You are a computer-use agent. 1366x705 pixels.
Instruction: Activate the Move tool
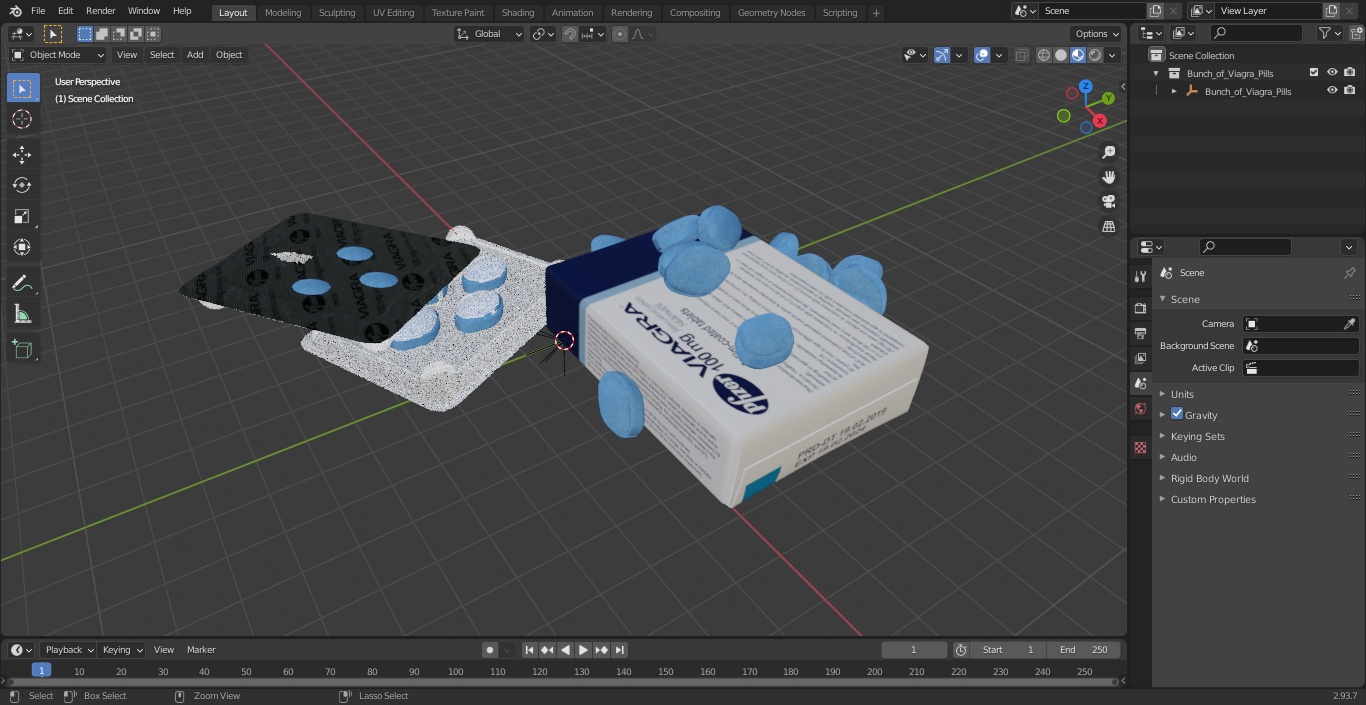[22, 154]
